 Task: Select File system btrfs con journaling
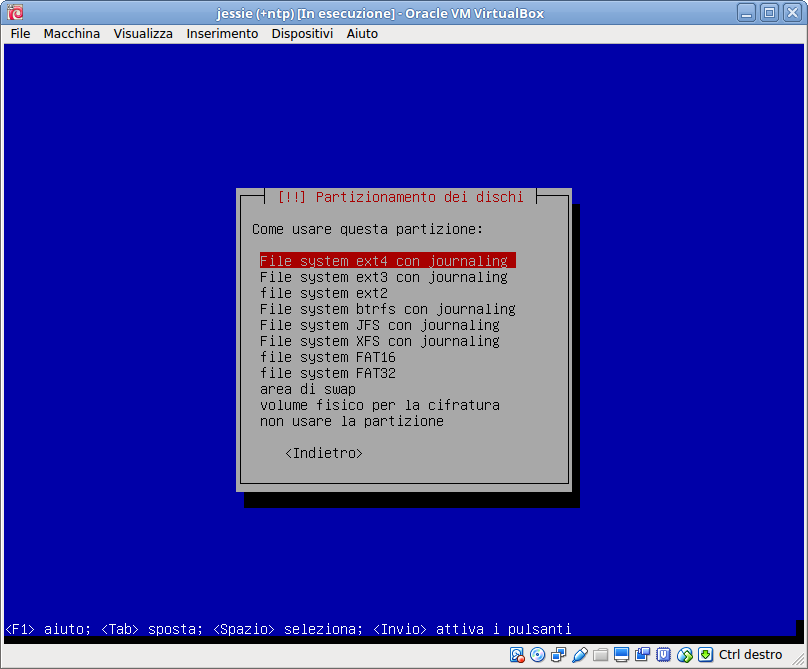pos(388,309)
